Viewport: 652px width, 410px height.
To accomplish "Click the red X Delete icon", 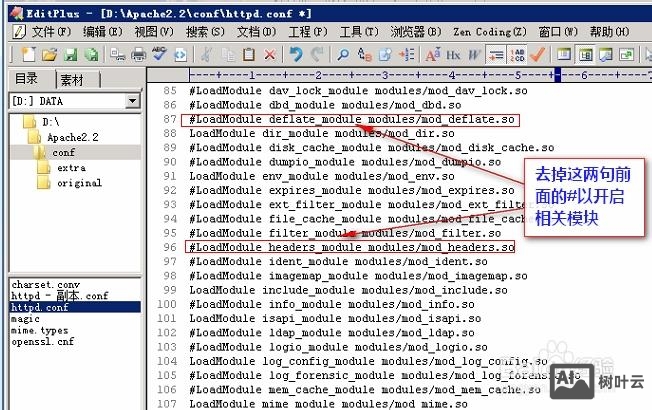I will [270, 54].
